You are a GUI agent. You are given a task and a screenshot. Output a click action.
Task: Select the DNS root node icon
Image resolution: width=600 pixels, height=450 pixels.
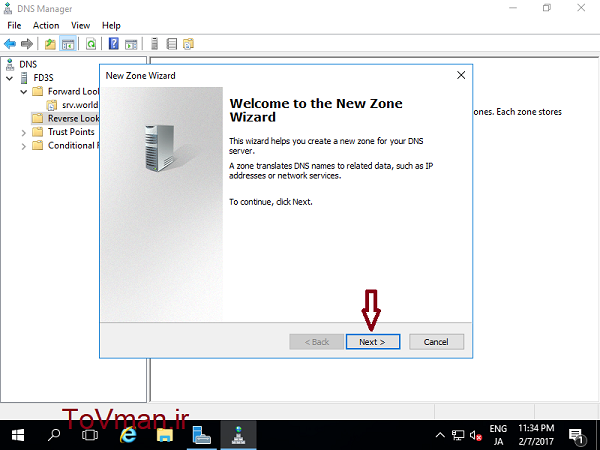coord(10,64)
